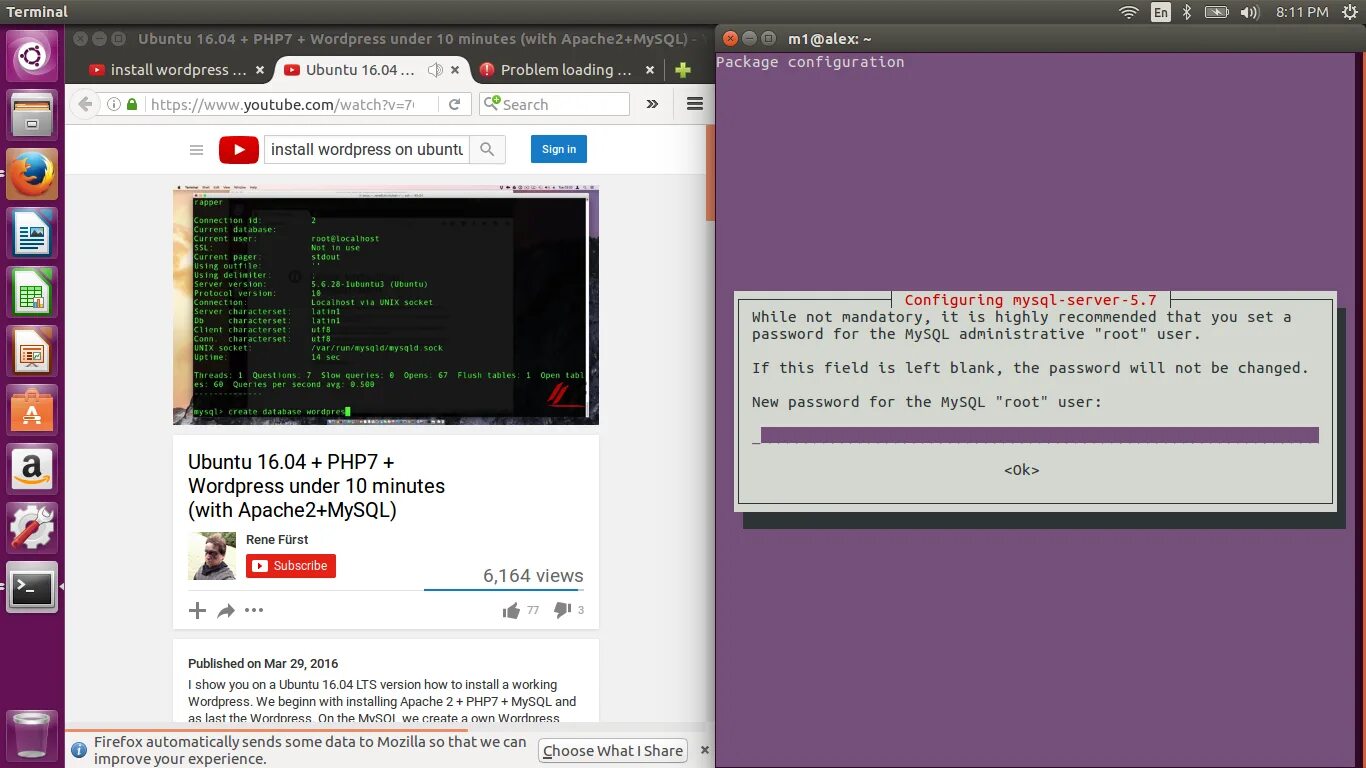Image resolution: width=1366 pixels, height=768 pixels.
Task: Click Firefox Search box
Action: 555,104
